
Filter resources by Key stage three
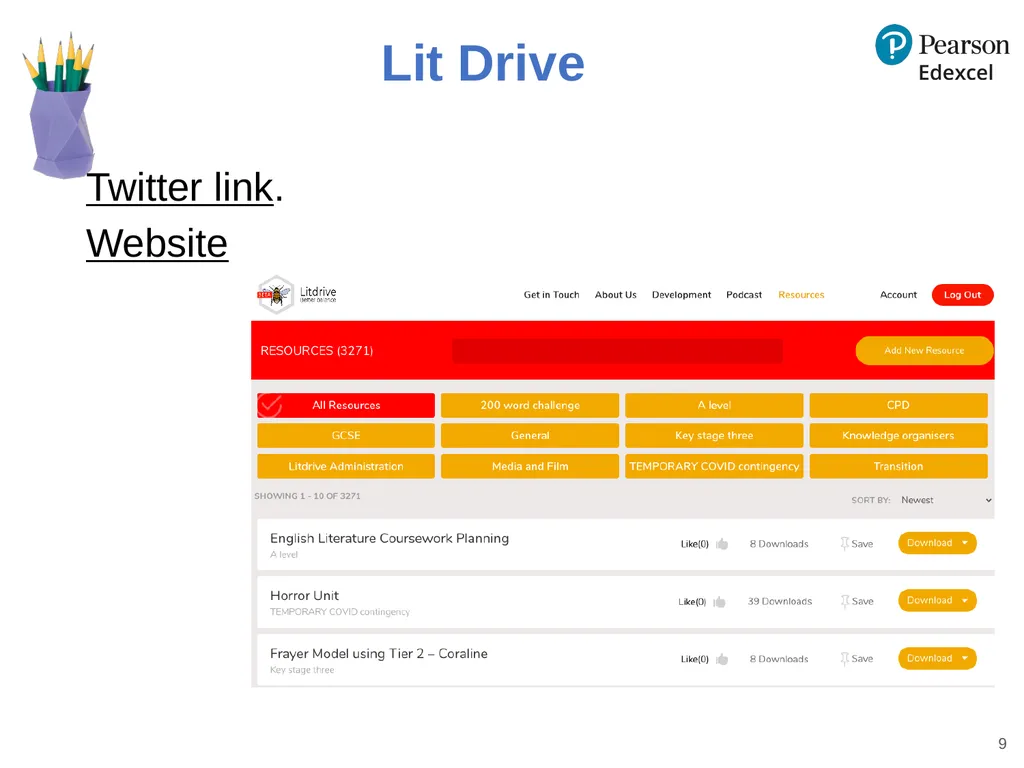click(x=714, y=436)
